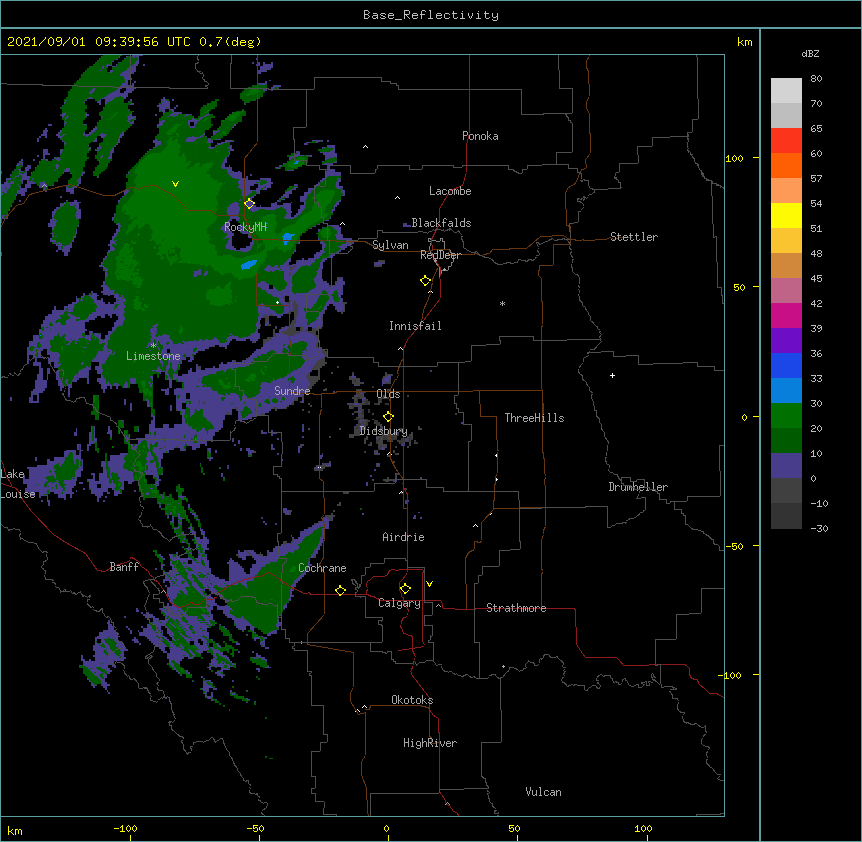Click the Ponoka city label

pos(480,136)
